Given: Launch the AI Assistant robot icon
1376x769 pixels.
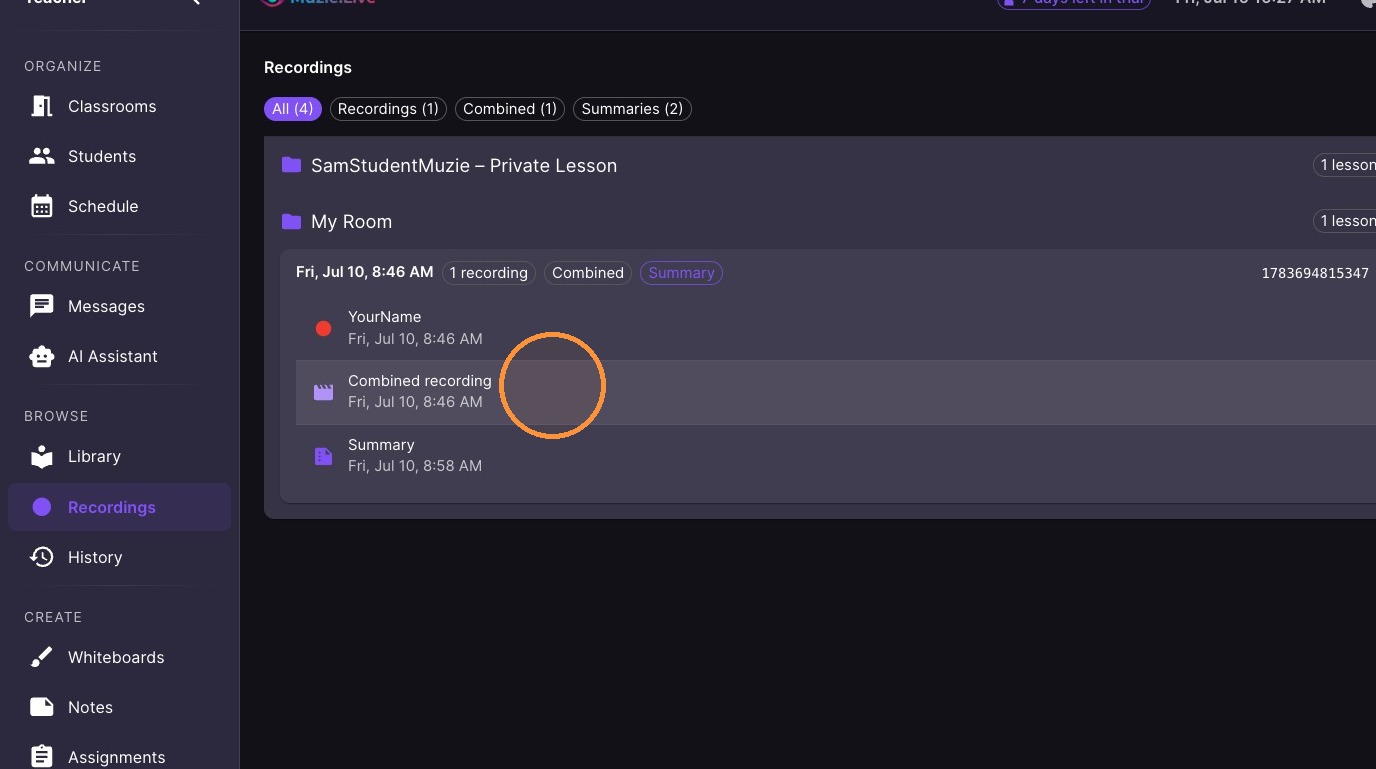Looking at the screenshot, I should (x=42, y=356).
